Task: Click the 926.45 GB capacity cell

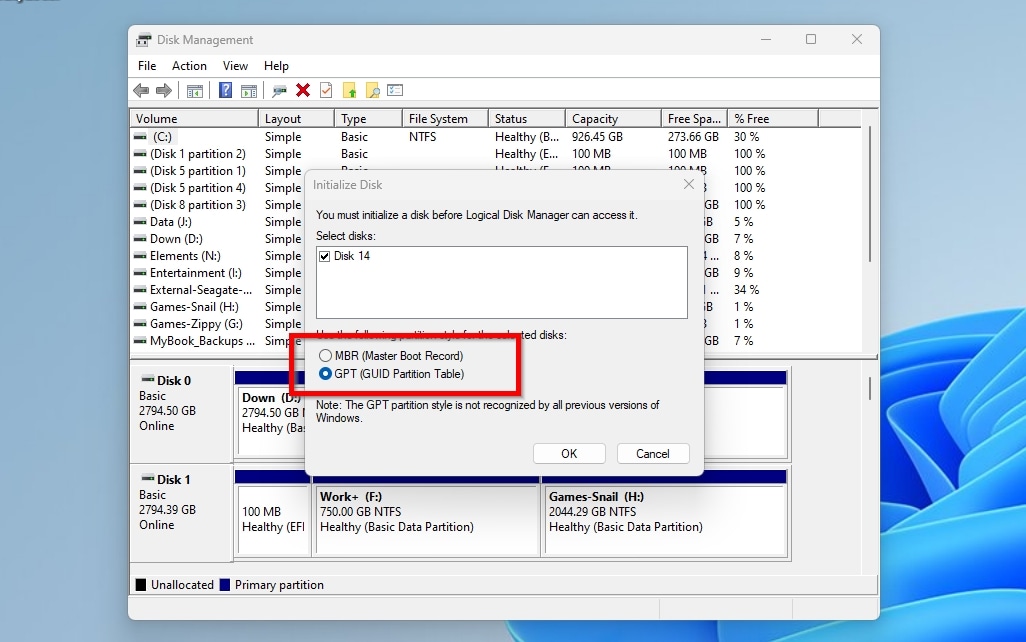Action: (597, 137)
